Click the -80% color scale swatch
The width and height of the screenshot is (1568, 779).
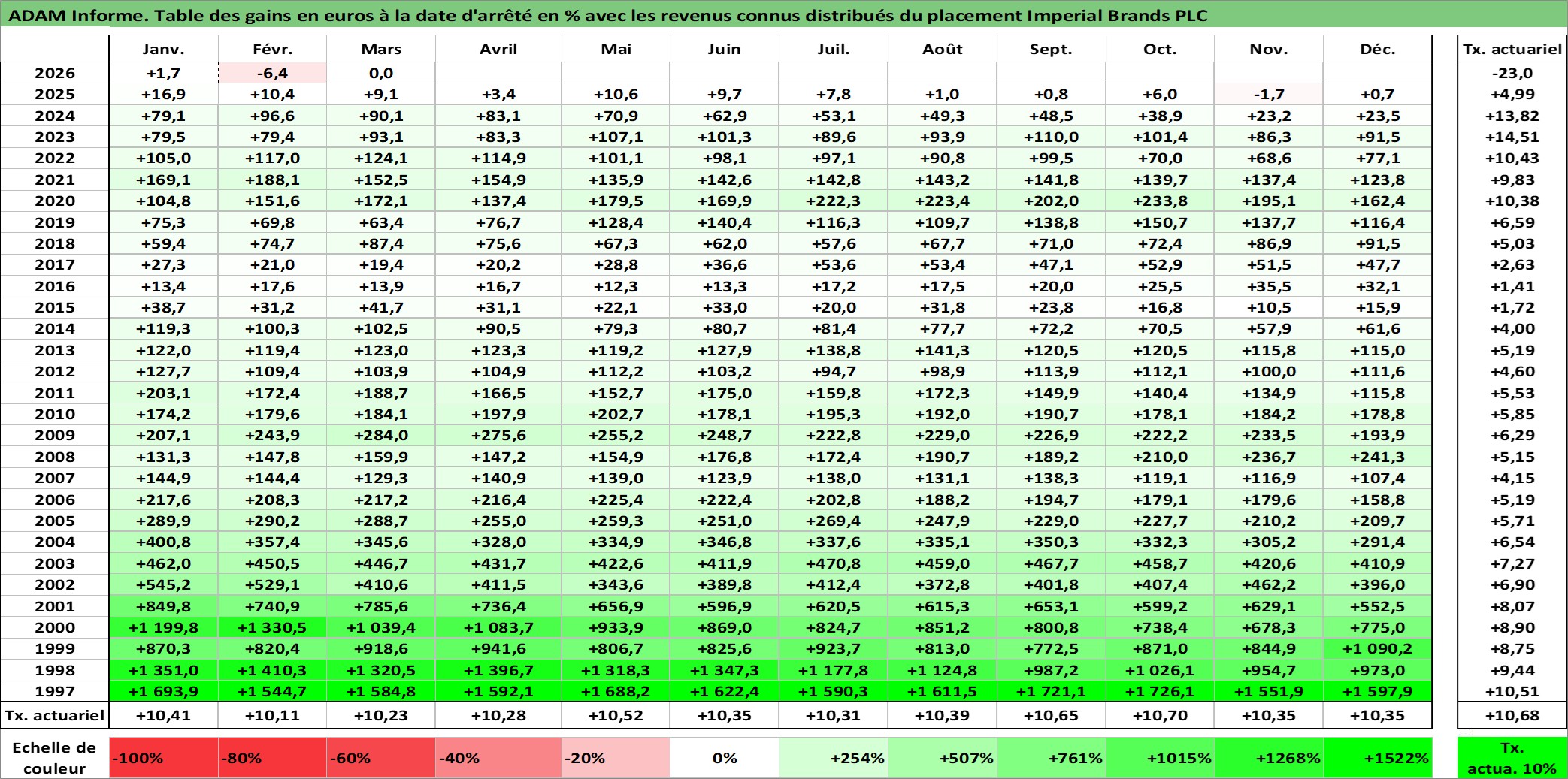[272, 758]
